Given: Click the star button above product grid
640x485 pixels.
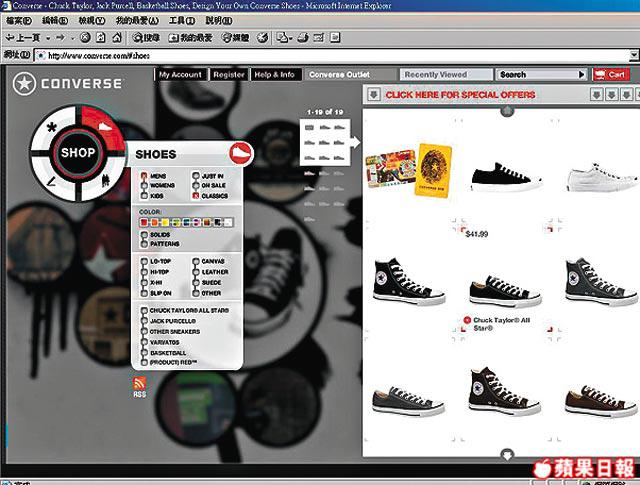Looking at the screenshot, I should (x=507, y=111).
